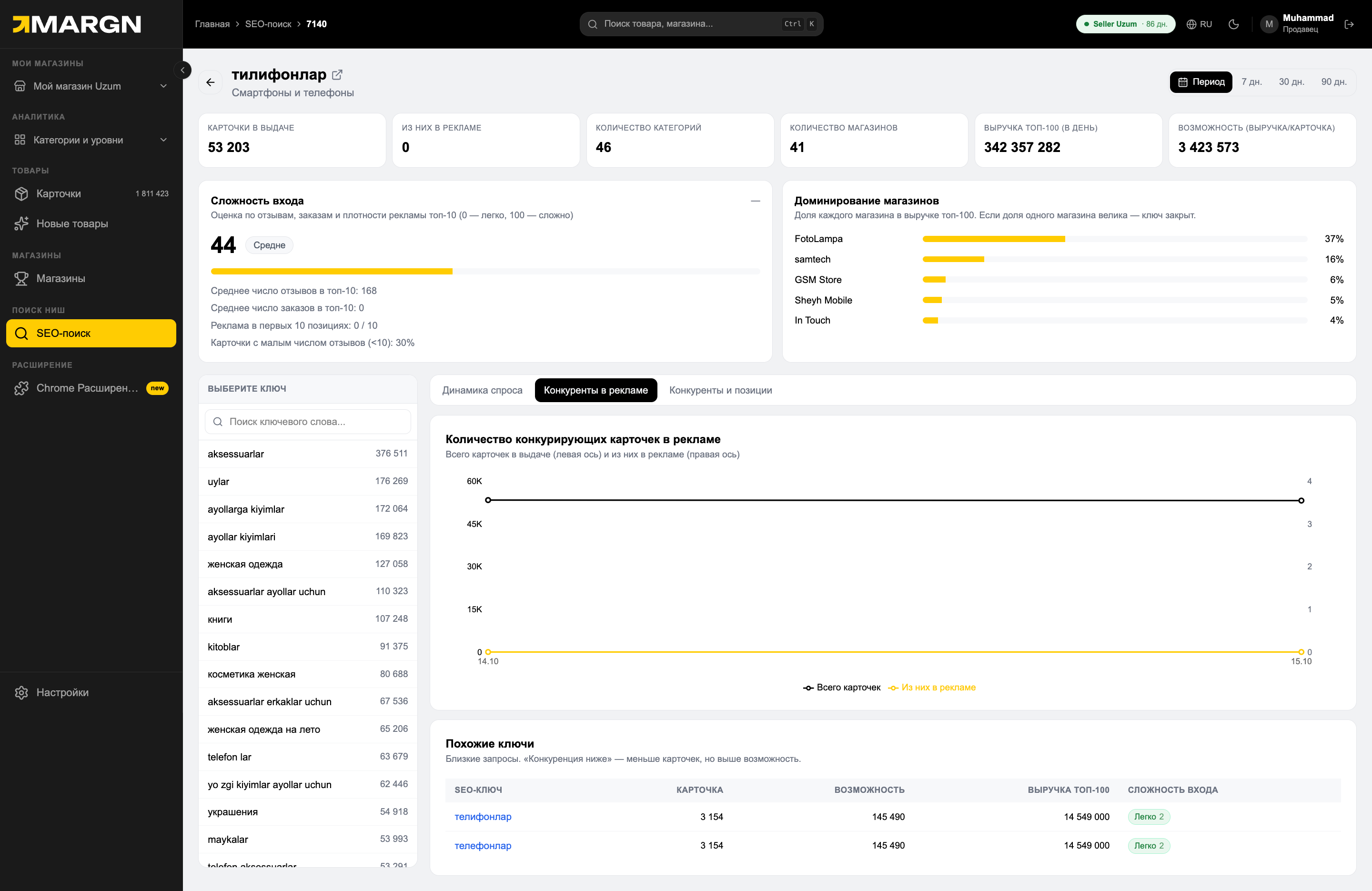Click the logout icon next to Muhammad

pyautogui.click(x=1349, y=24)
